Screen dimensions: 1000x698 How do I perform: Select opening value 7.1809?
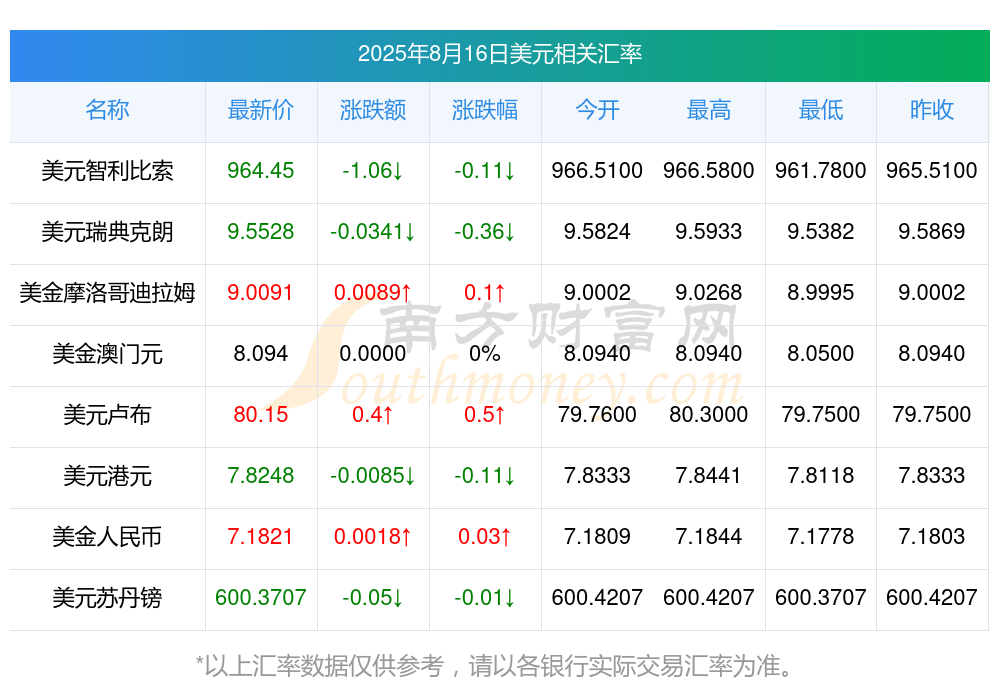pyautogui.click(x=597, y=536)
